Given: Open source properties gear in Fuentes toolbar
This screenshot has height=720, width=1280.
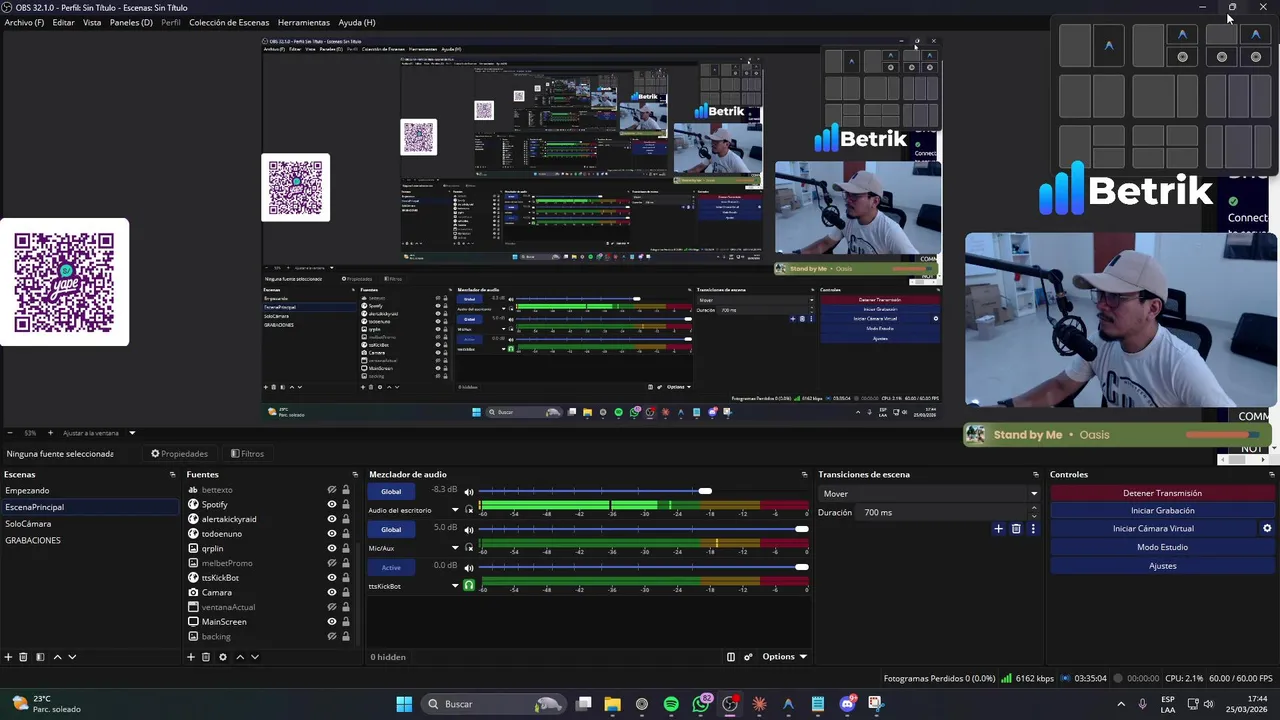Looking at the screenshot, I should [223, 657].
